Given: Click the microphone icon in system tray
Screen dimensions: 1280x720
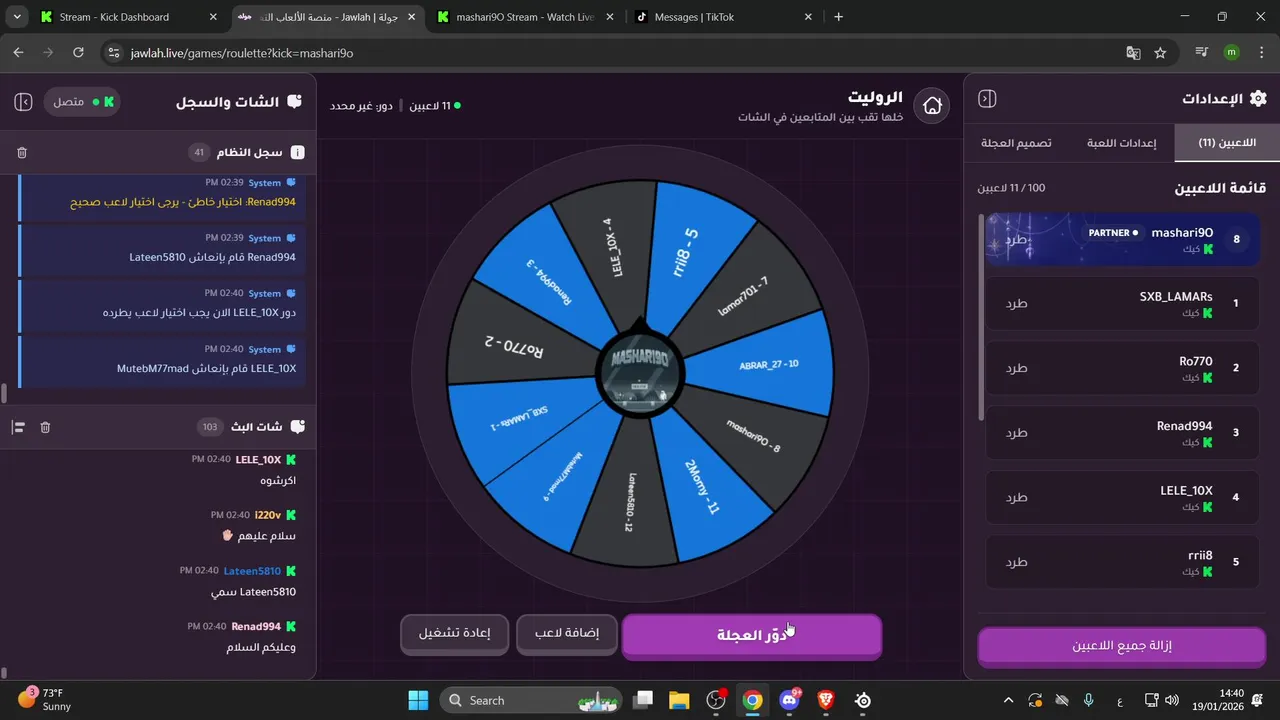Looking at the screenshot, I should coord(1088,700).
